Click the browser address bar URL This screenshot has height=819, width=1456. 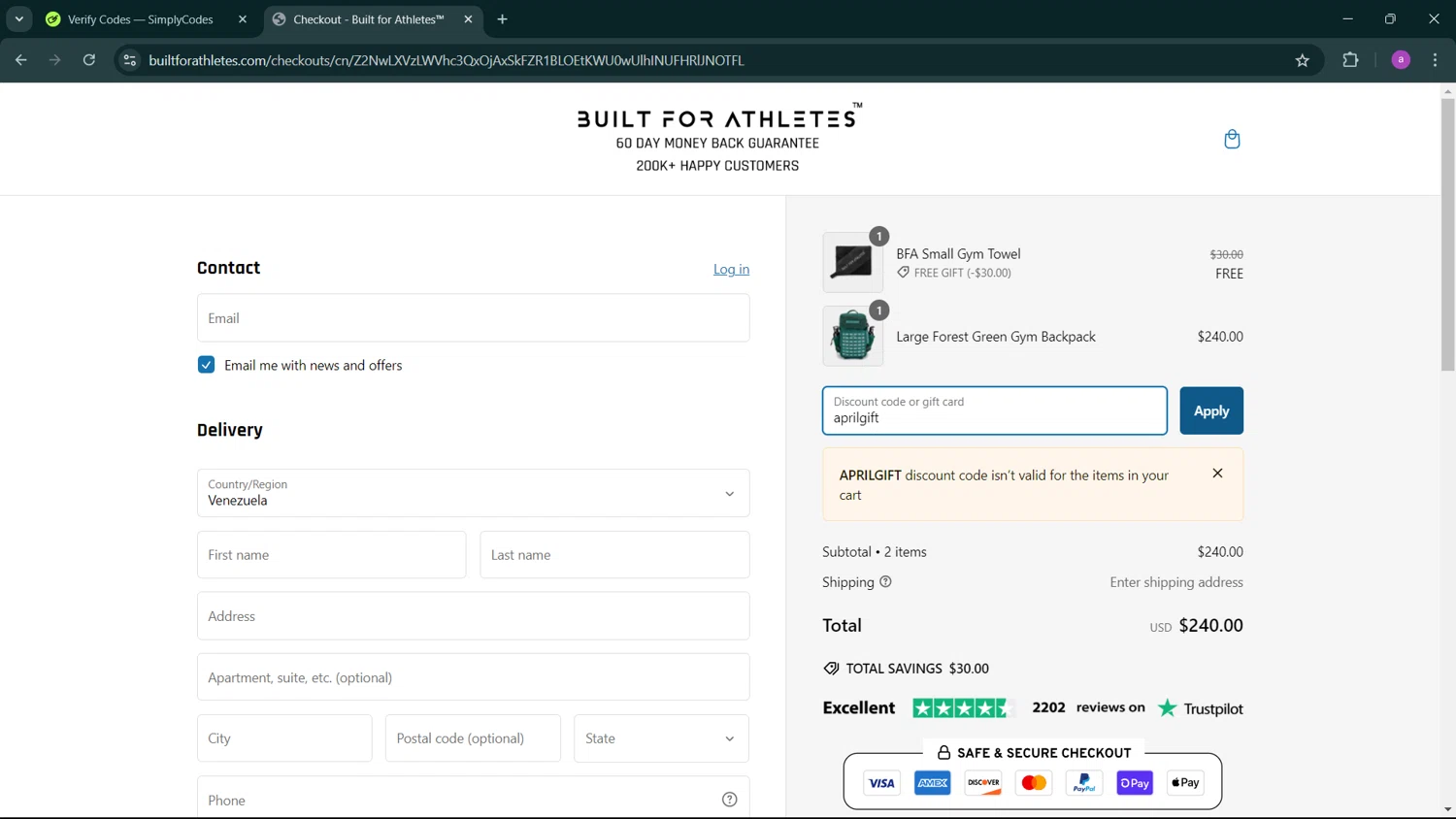pyautogui.click(x=447, y=60)
